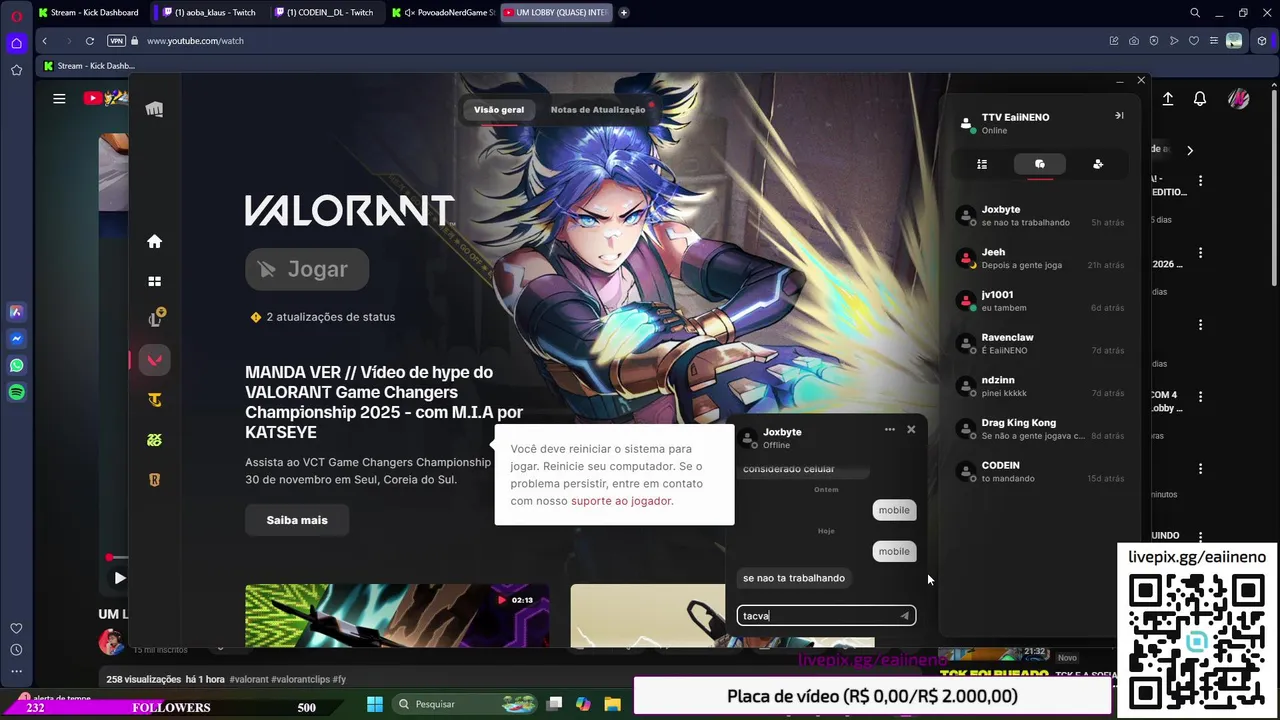Switch to PovoadoNerdGame browser tab
The image size is (1280, 720).
tap(443, 13)
